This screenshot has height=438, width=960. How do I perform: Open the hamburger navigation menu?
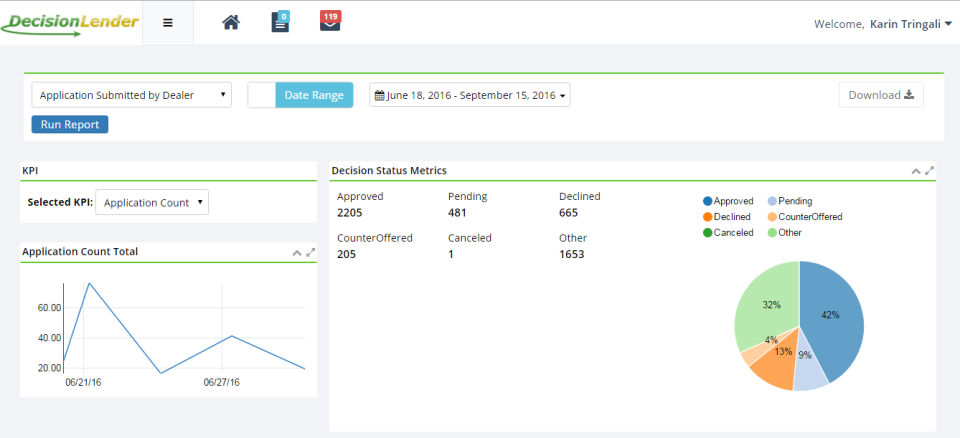click(x=167, y=23)
